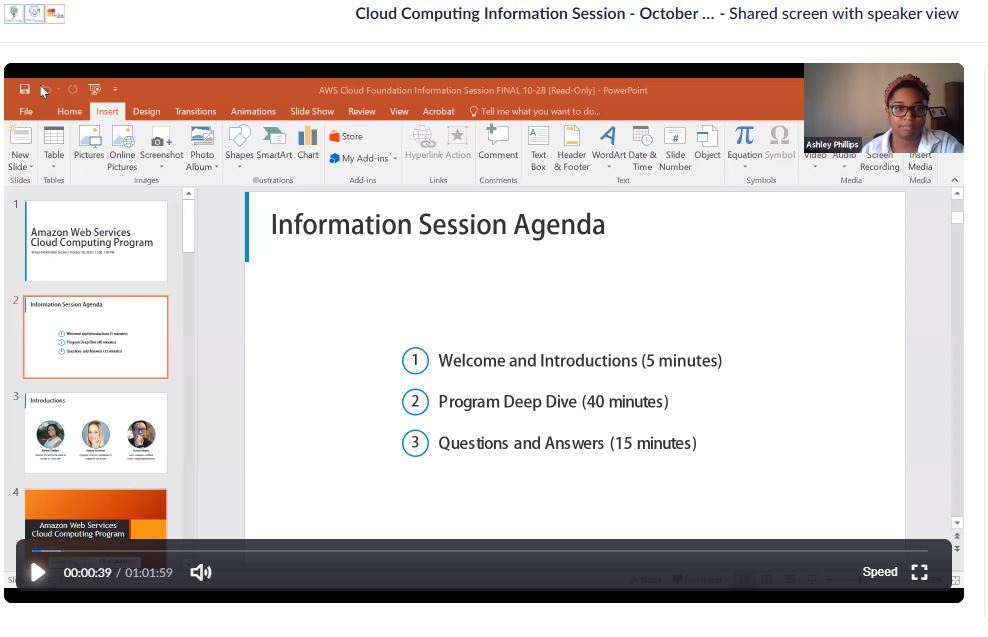Insert Slide Number
Image resolution: width=988 pixels, height=637 pixels.
point(675,148)
